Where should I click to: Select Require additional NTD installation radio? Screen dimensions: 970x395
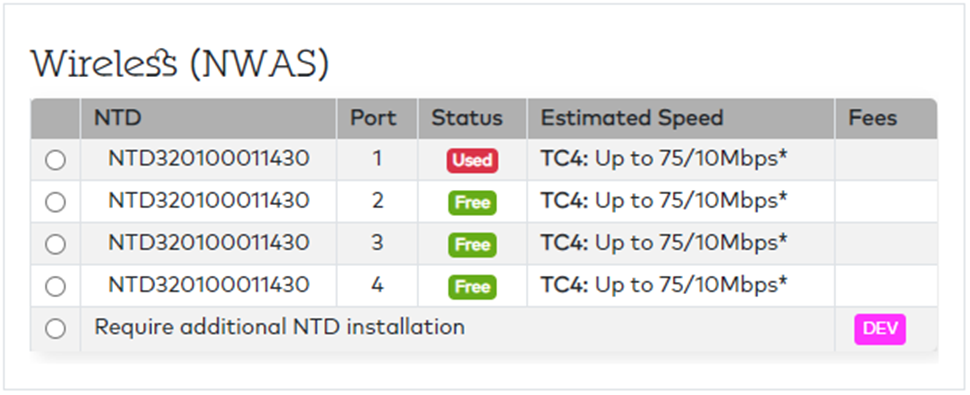click(55, 329)
